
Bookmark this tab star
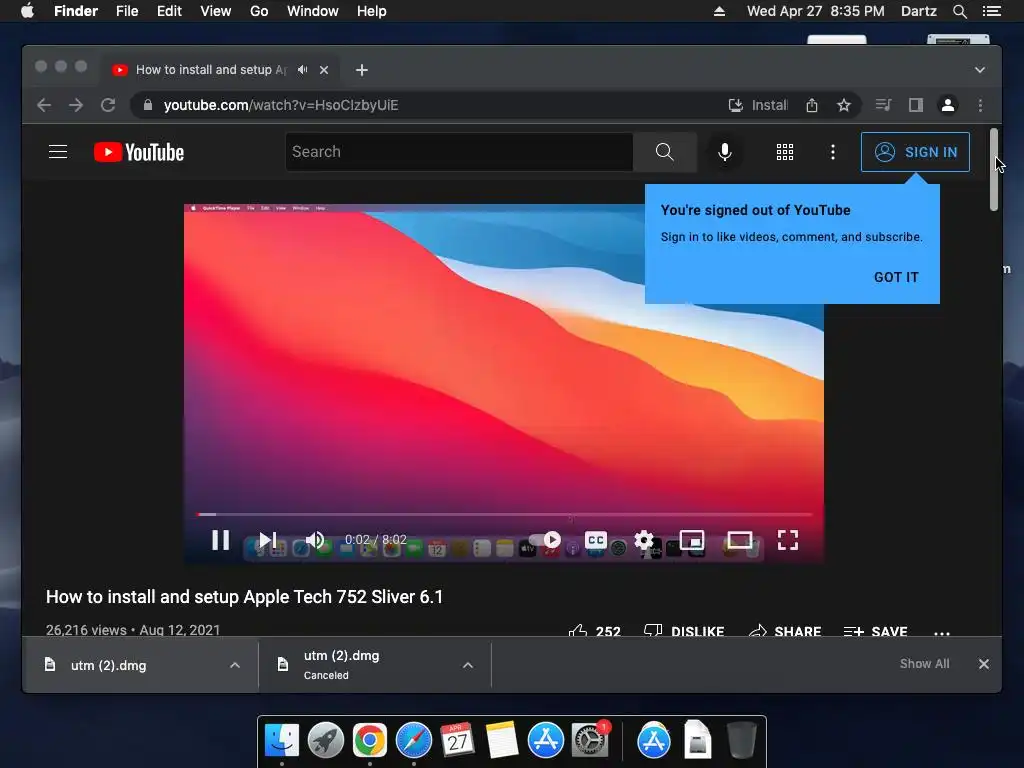[x=844, y=105]
